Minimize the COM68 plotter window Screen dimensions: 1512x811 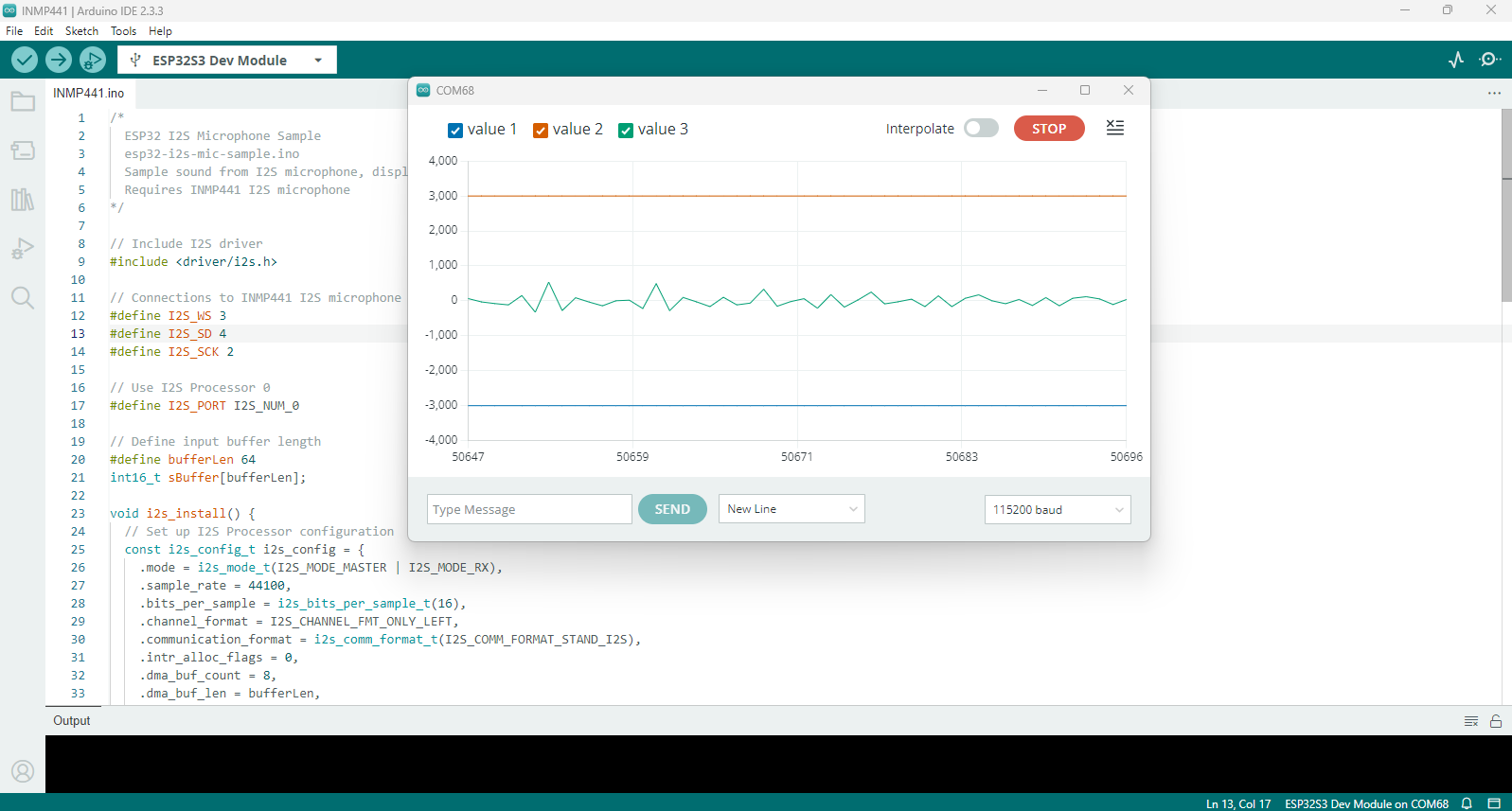coord(1042,90)
